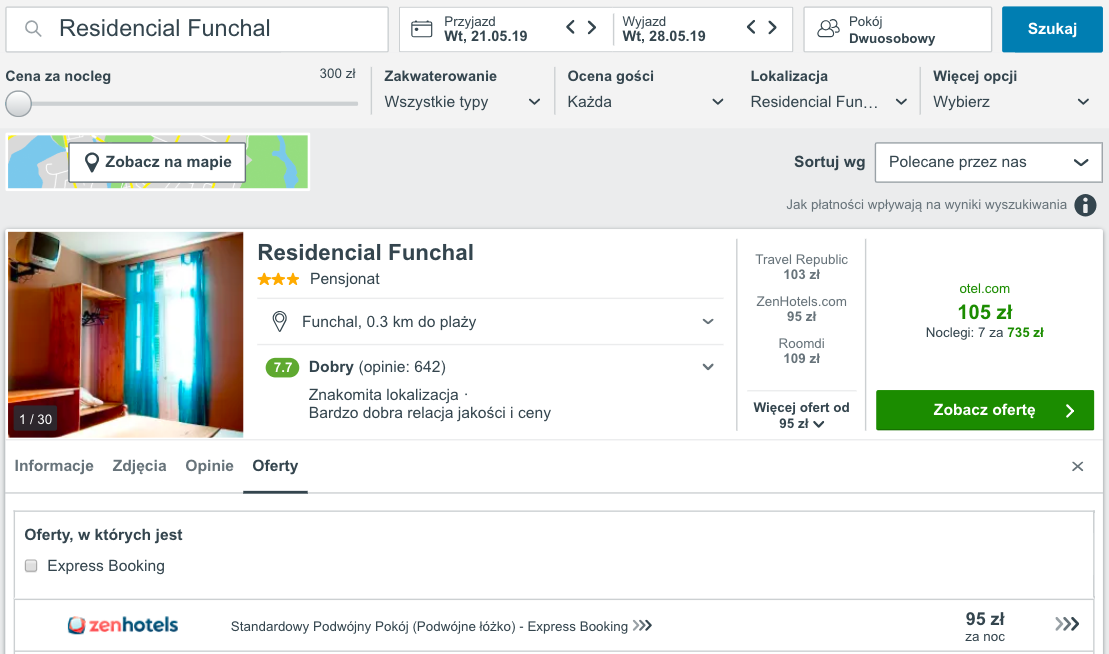
Task: Go to next arrival date
Action: click(592, 27)
